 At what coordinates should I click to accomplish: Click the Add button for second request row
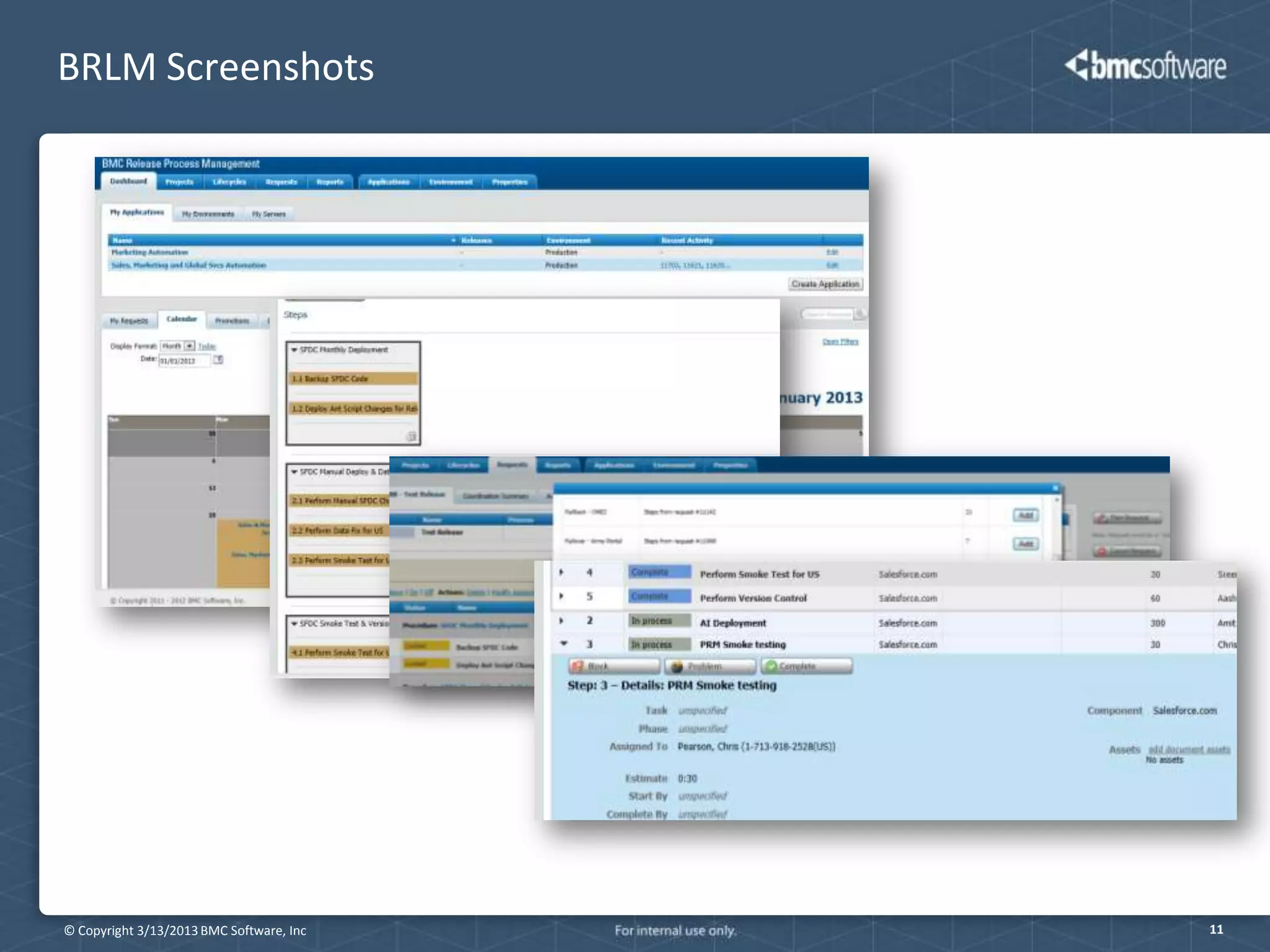point(1026,544)
